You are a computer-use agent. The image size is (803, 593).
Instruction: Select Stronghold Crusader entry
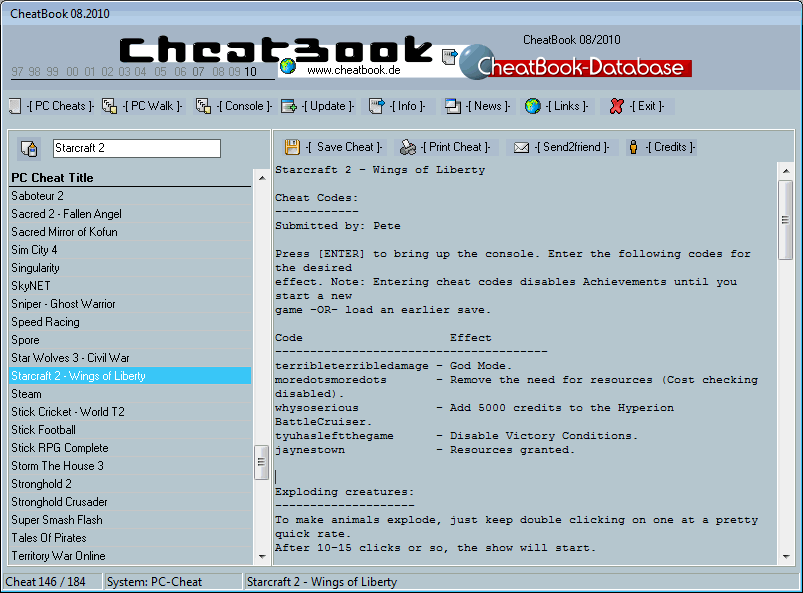(x=131, y=502)
